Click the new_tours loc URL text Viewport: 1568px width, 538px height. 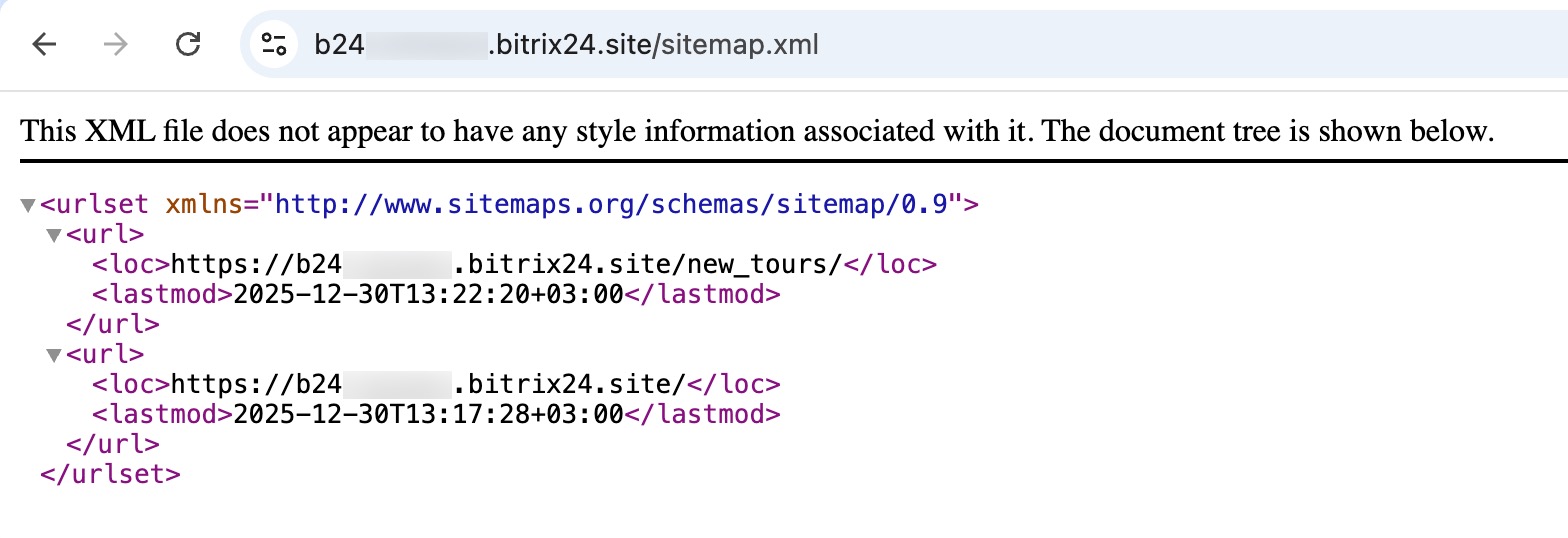pyautogui.click(x=507, y=265)
